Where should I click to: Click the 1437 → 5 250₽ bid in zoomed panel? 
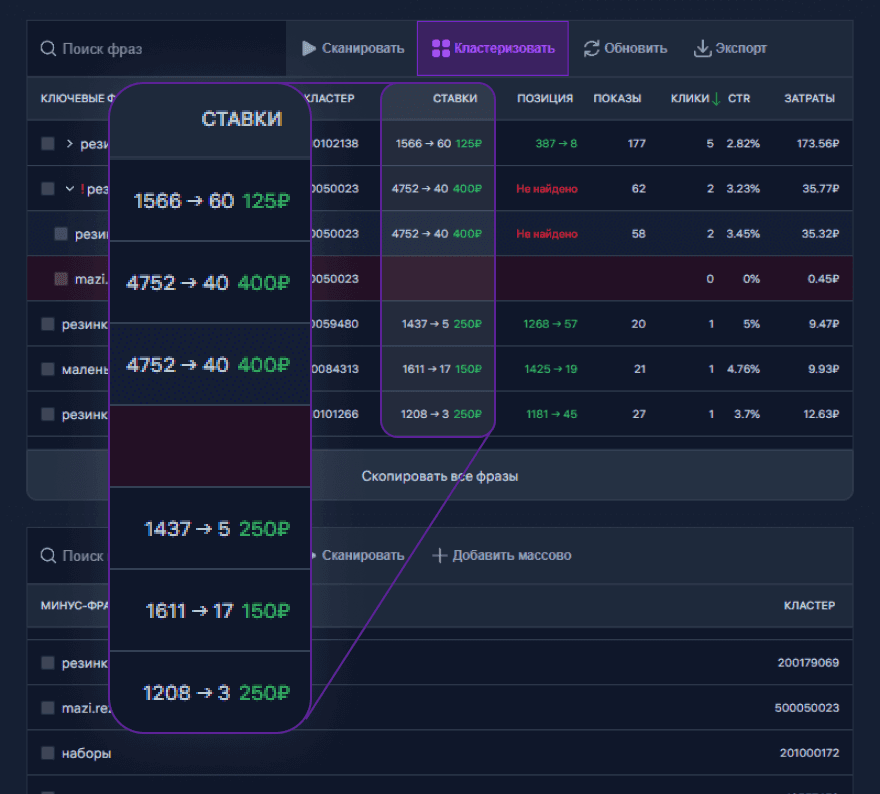coord(216,529)
